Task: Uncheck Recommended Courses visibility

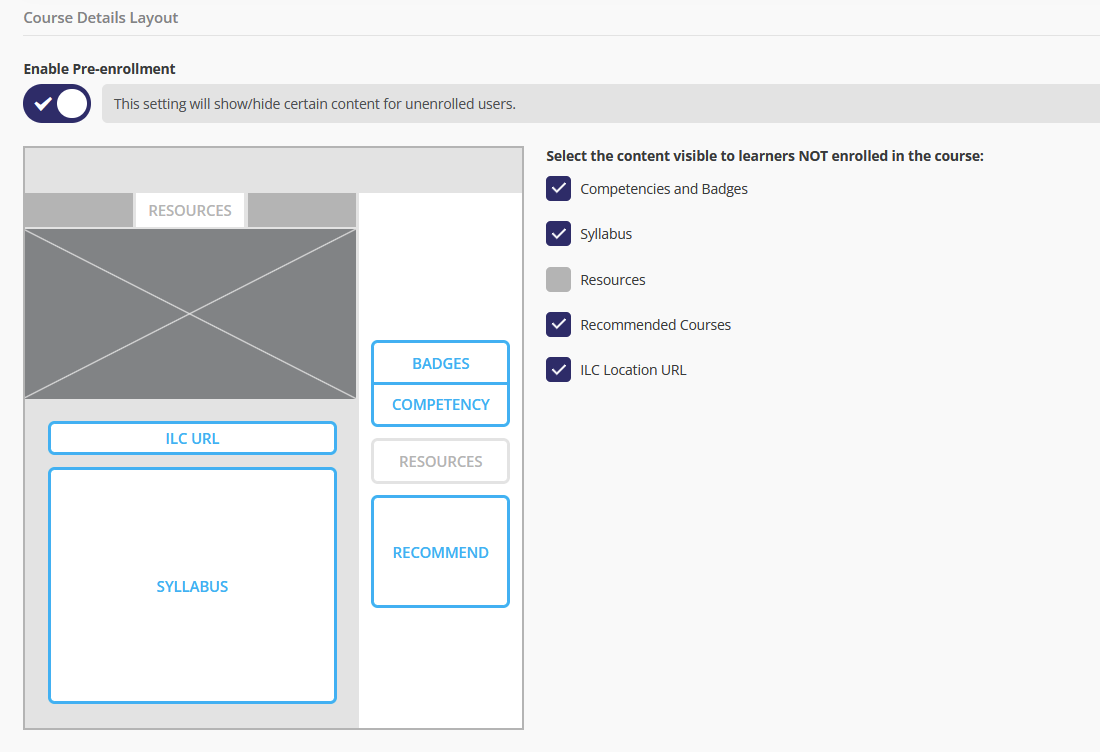Action: tap(558, 324)
